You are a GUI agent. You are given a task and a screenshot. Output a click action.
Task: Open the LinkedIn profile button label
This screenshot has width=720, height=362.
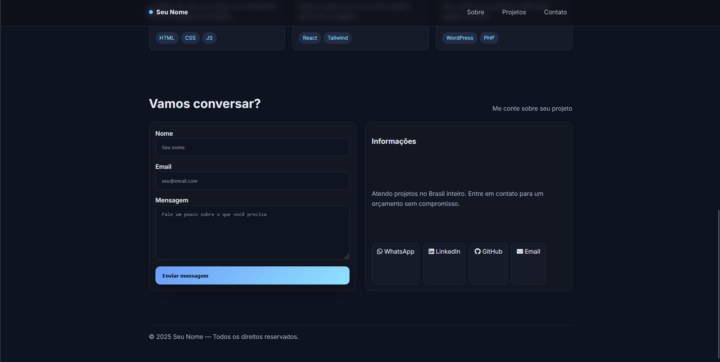(448, 252)
